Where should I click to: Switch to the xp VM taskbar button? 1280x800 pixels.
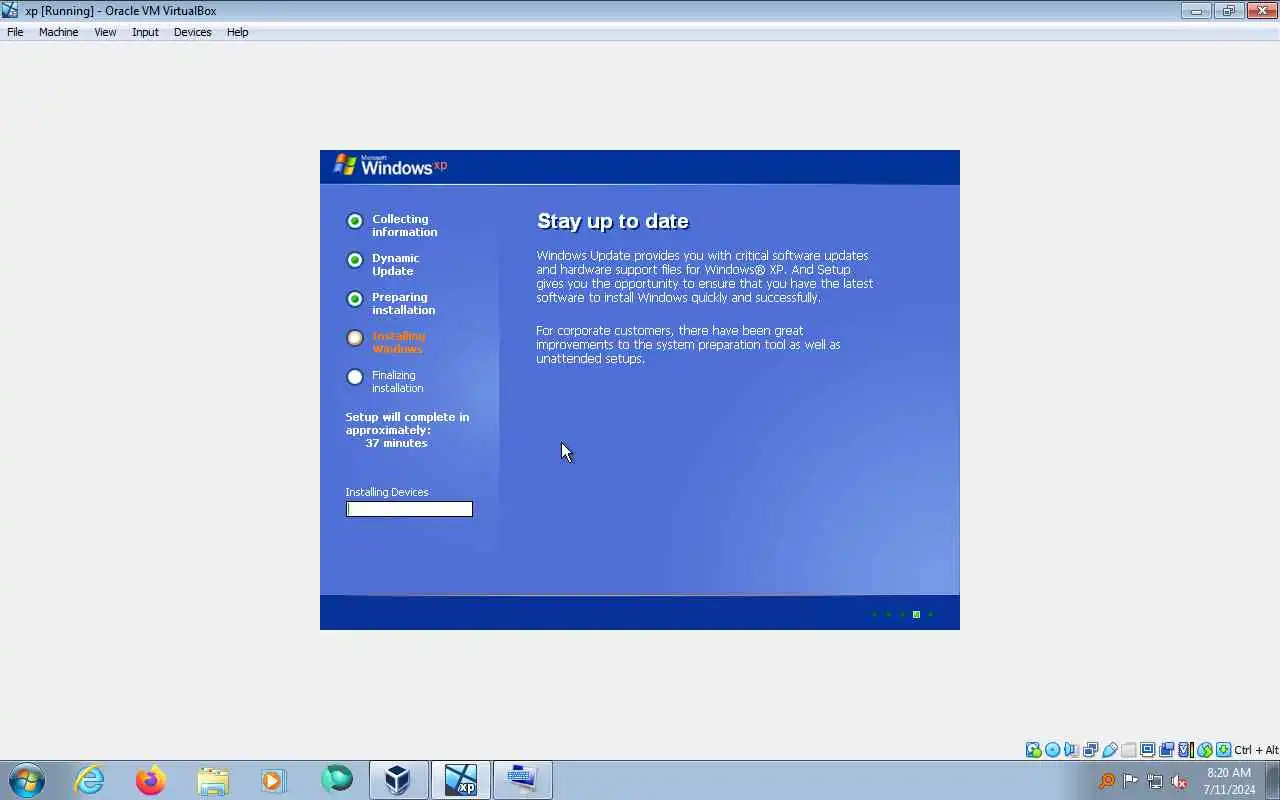461,780
